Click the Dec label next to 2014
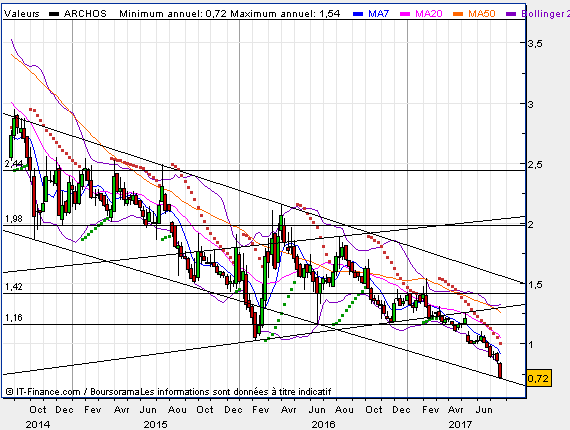This screenshot has height=430, width=570. click(64, 410)
